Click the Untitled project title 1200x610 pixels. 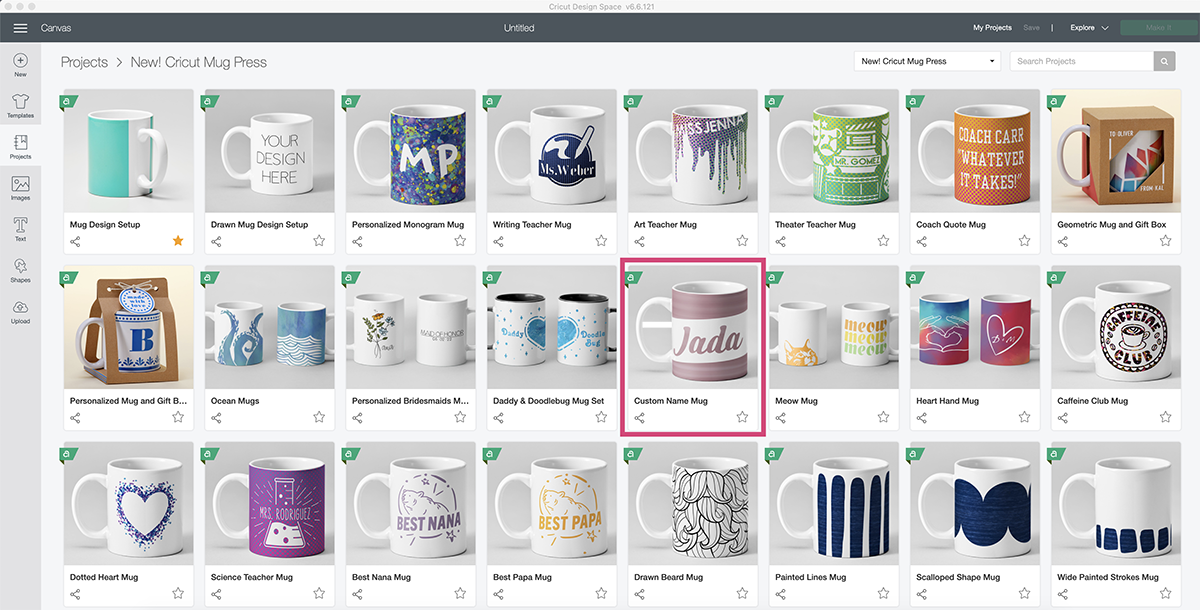(519, 28)
